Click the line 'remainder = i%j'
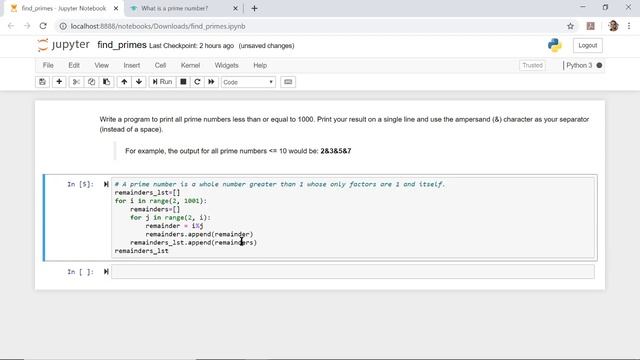The height and width of the screenshot is (360, 640). (x=174, y=226)
